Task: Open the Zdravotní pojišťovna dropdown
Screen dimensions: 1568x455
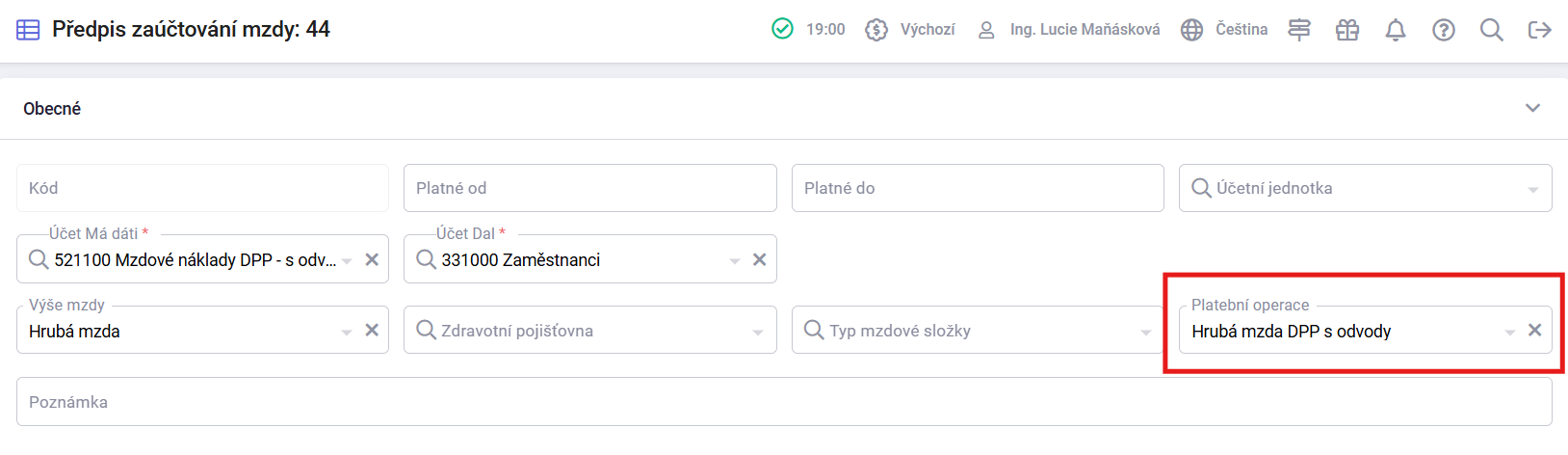Action: point(589,331)
